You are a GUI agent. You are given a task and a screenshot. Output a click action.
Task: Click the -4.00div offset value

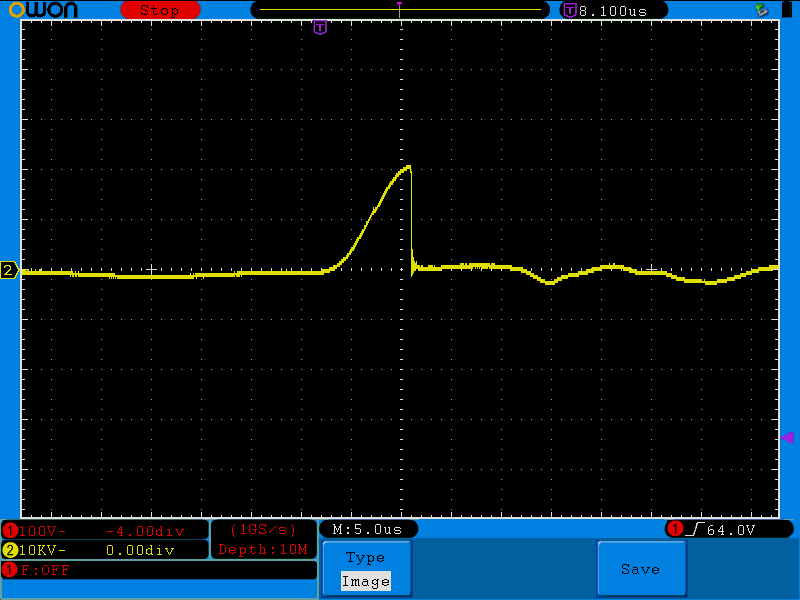coord(145,531)
